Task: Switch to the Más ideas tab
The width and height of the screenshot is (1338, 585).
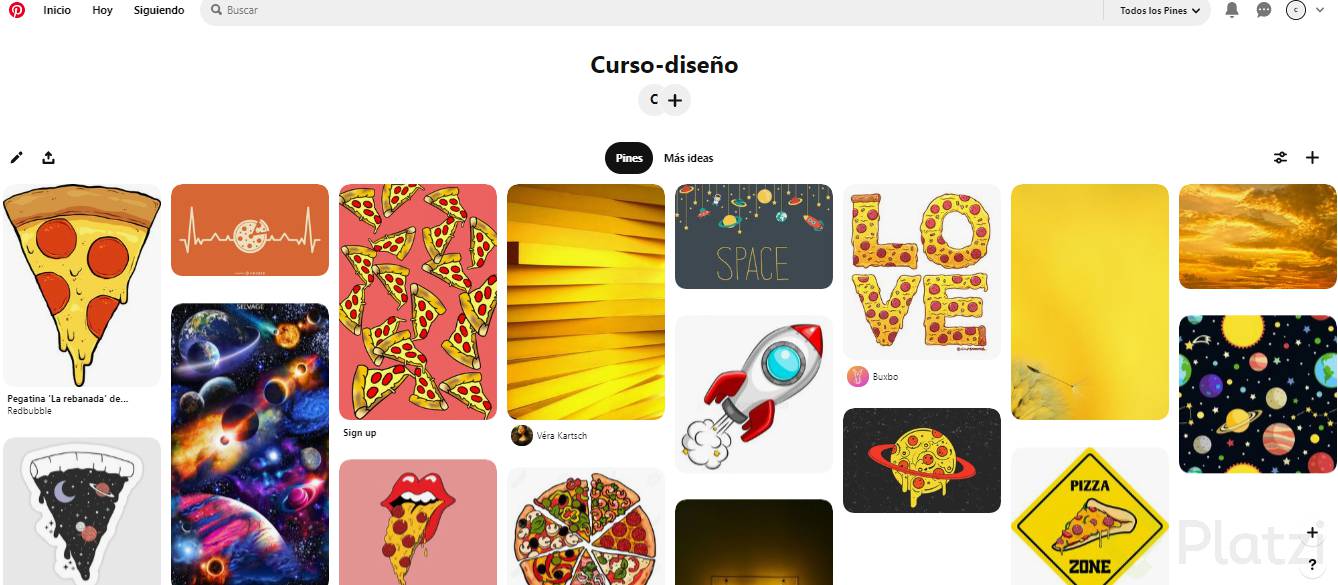Action: [x=689, y=158]
